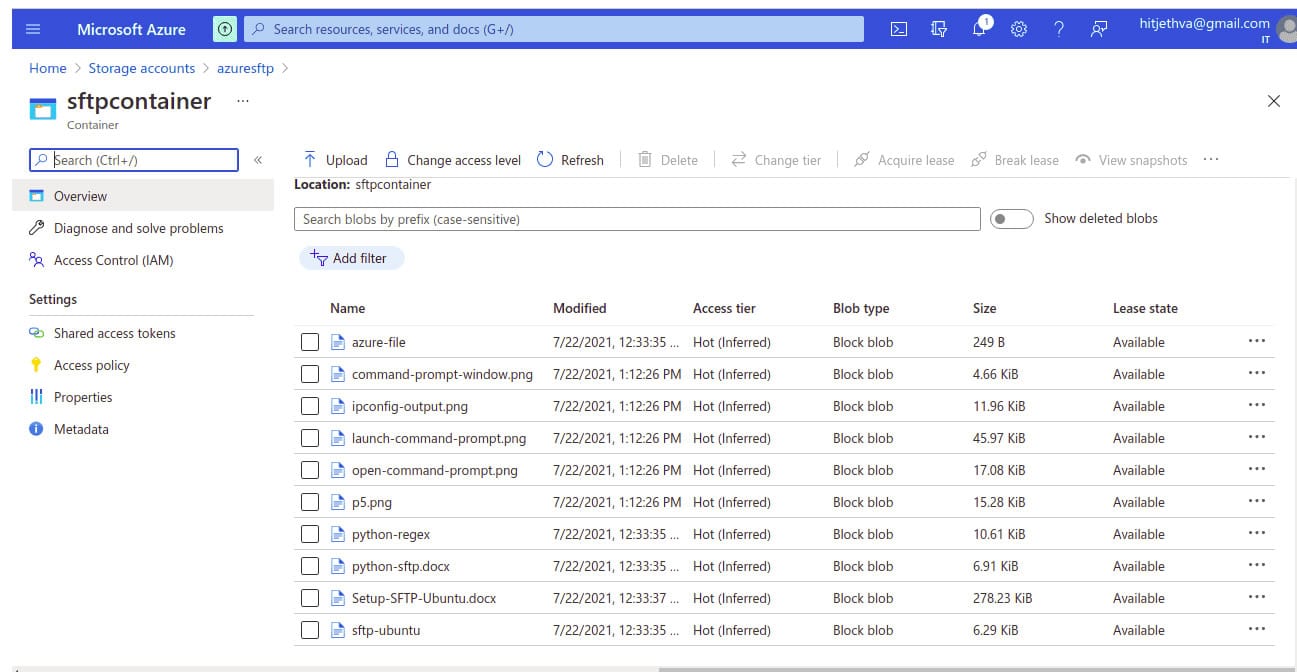Open the ellipsis next to sftpcontainer title
The image size is (1297, 672).
tap(242, 101)
